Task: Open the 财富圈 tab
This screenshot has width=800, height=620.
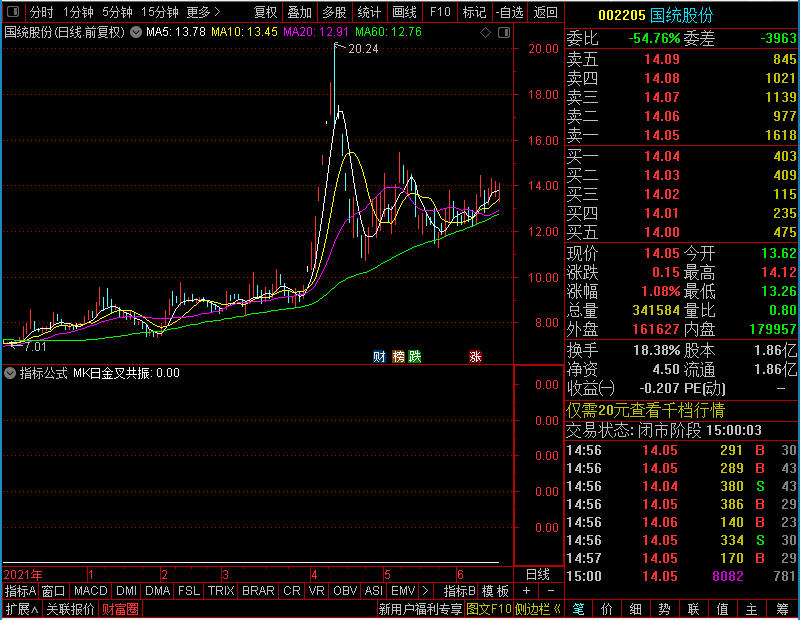Action: pos(120,609)
